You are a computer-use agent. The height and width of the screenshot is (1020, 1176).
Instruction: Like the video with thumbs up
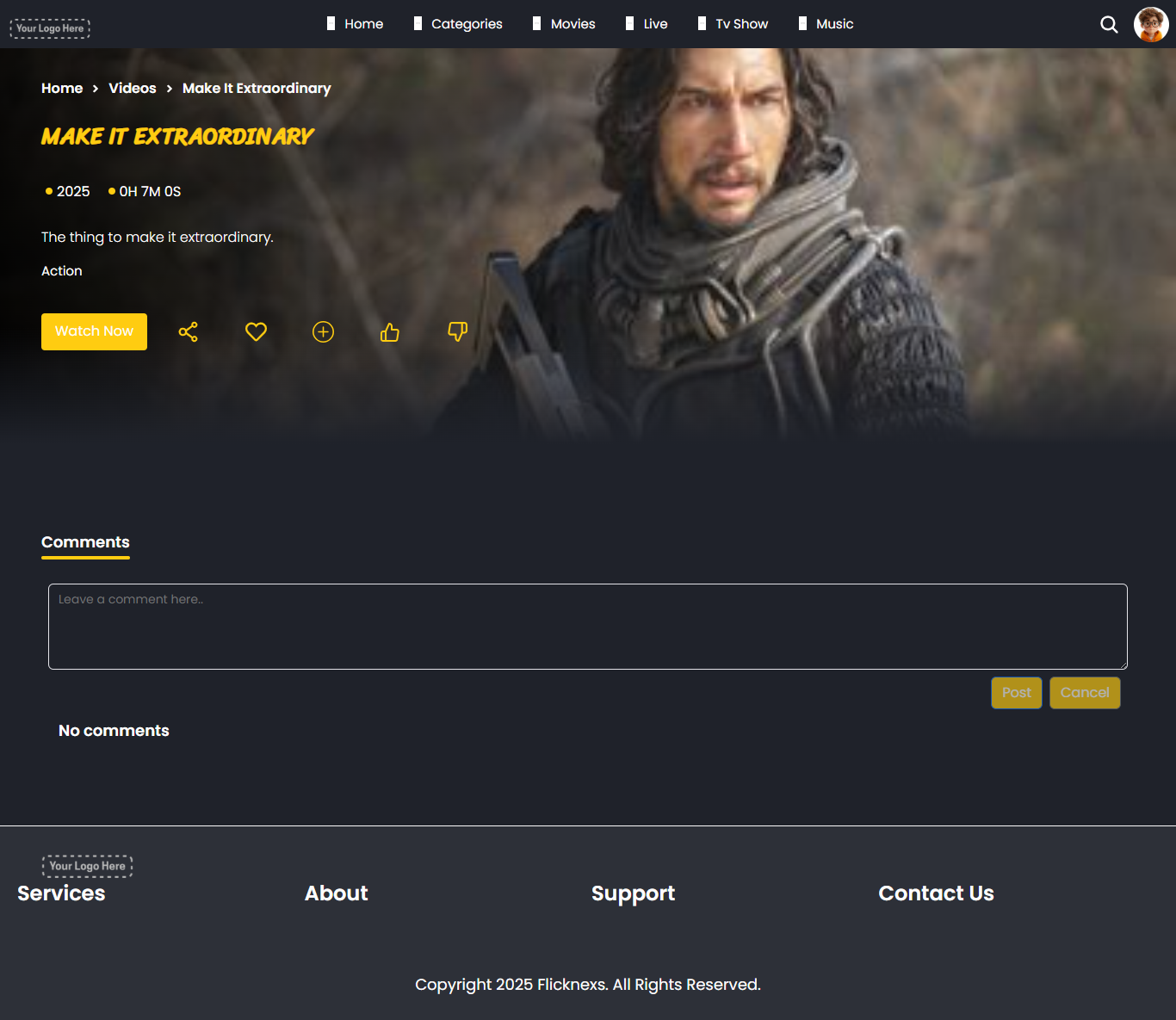pyautogui.click(x=390, y=332)
